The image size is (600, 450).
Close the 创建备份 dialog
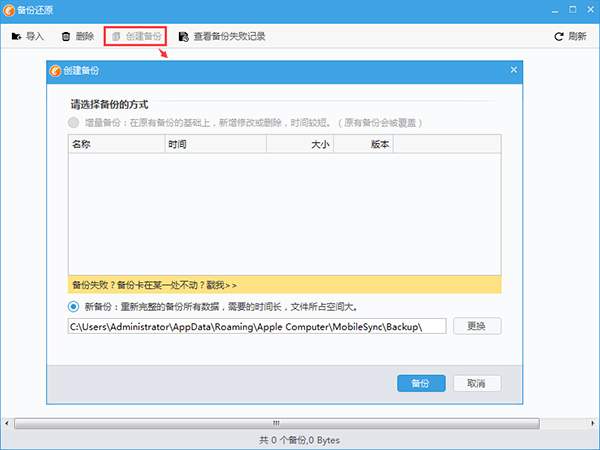click(x=514, y=70)
